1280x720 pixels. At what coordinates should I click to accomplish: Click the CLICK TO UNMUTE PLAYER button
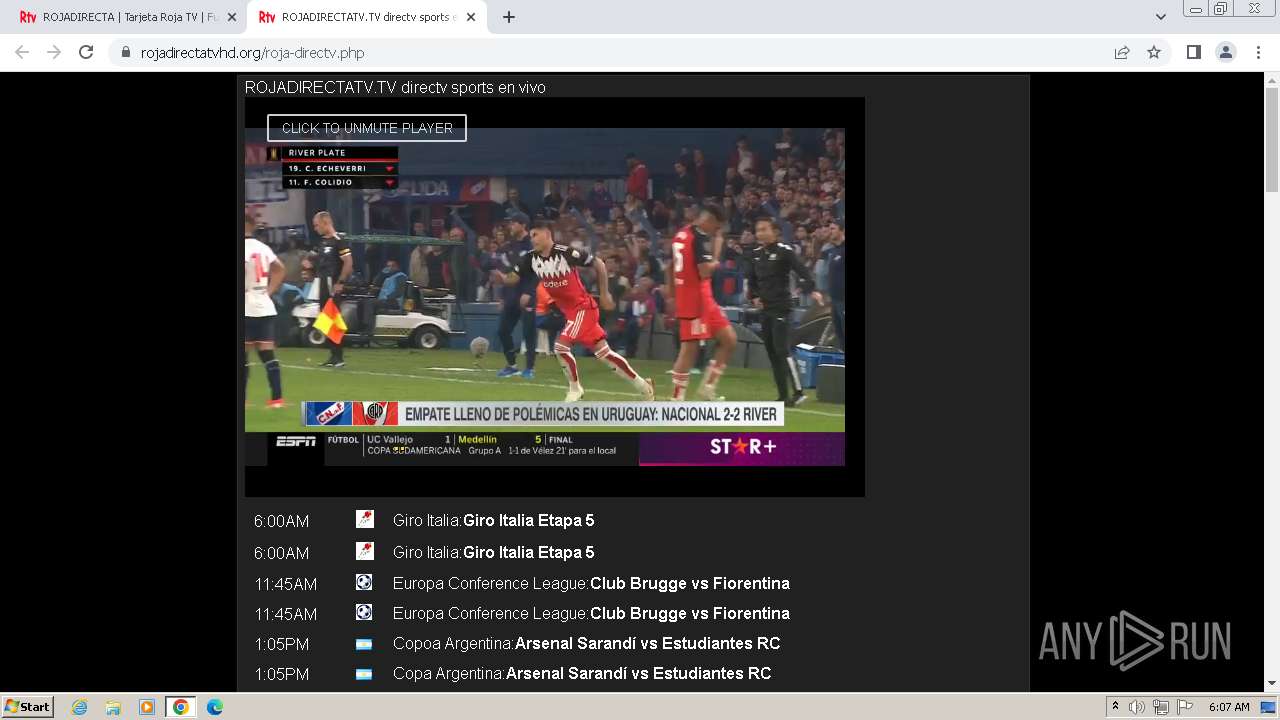[x=367, y=128]
